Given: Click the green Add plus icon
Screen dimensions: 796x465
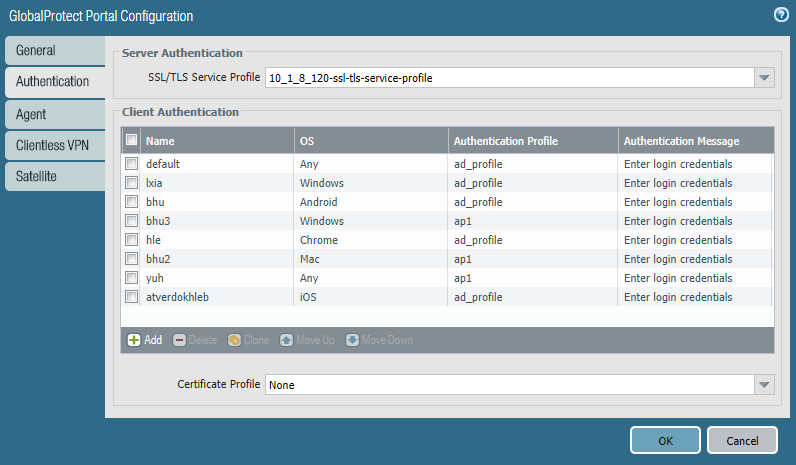Looking at the screenshot, I should coord(134,340).
